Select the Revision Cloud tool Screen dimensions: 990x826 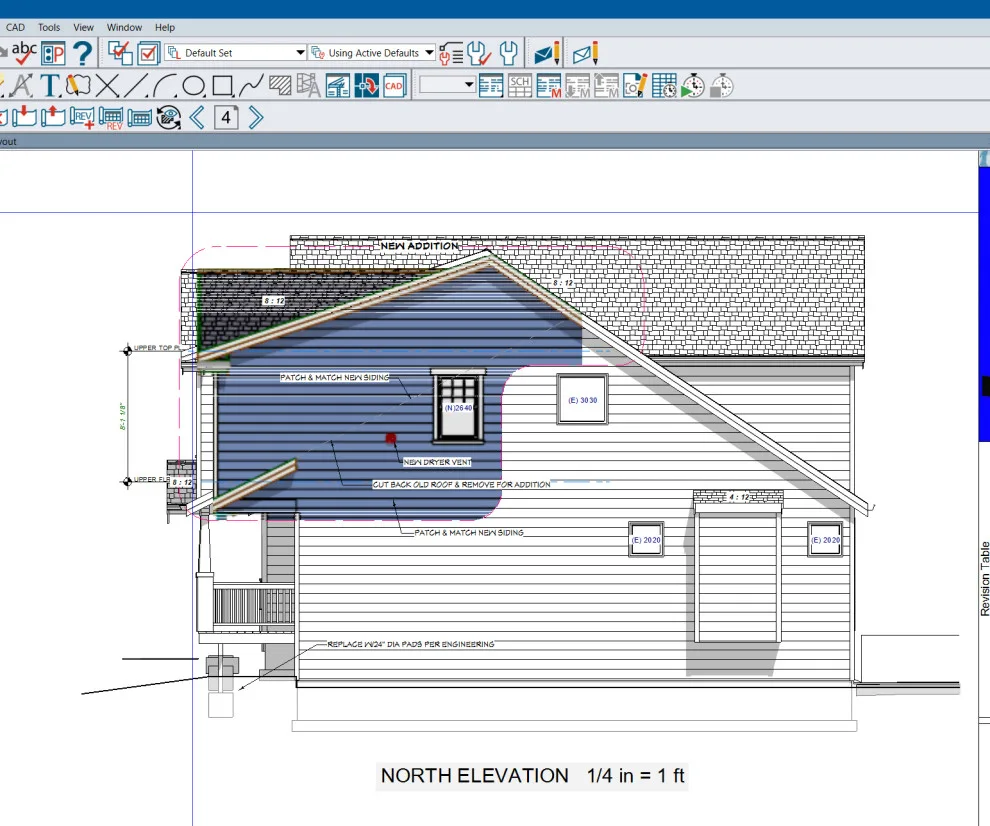[x=78, y=85]
